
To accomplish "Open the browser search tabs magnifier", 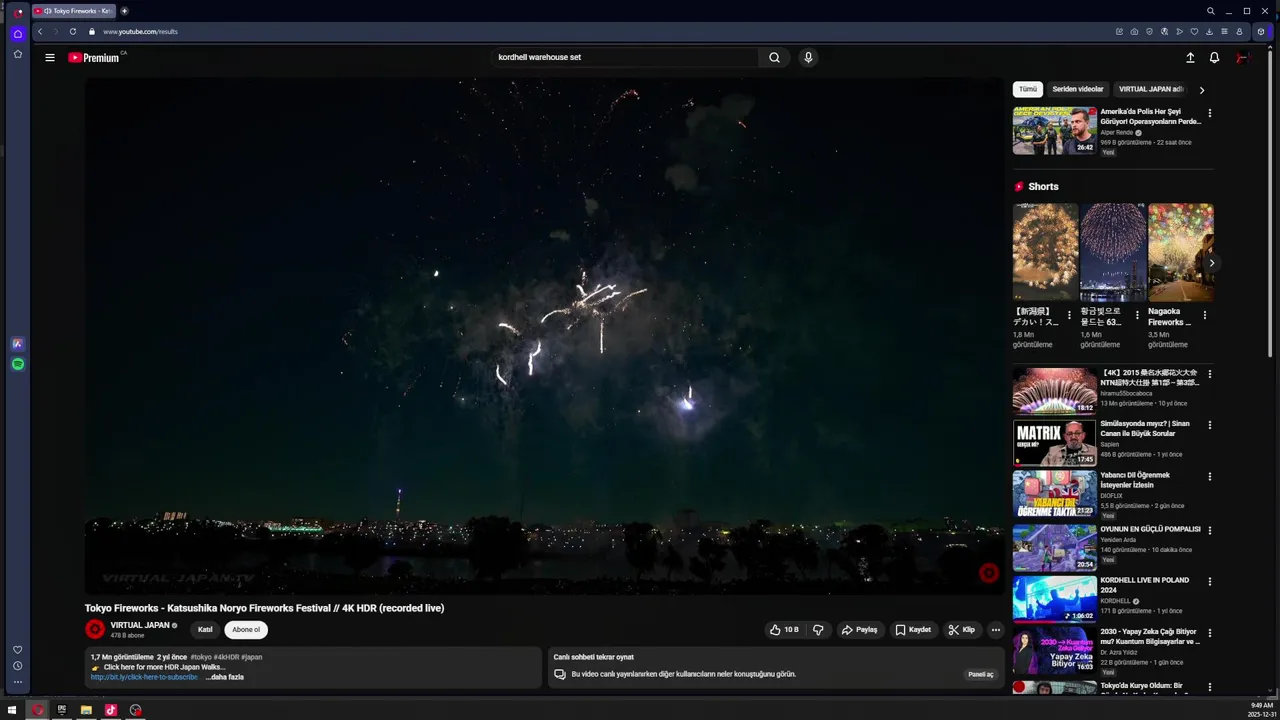I will 1210,11.
